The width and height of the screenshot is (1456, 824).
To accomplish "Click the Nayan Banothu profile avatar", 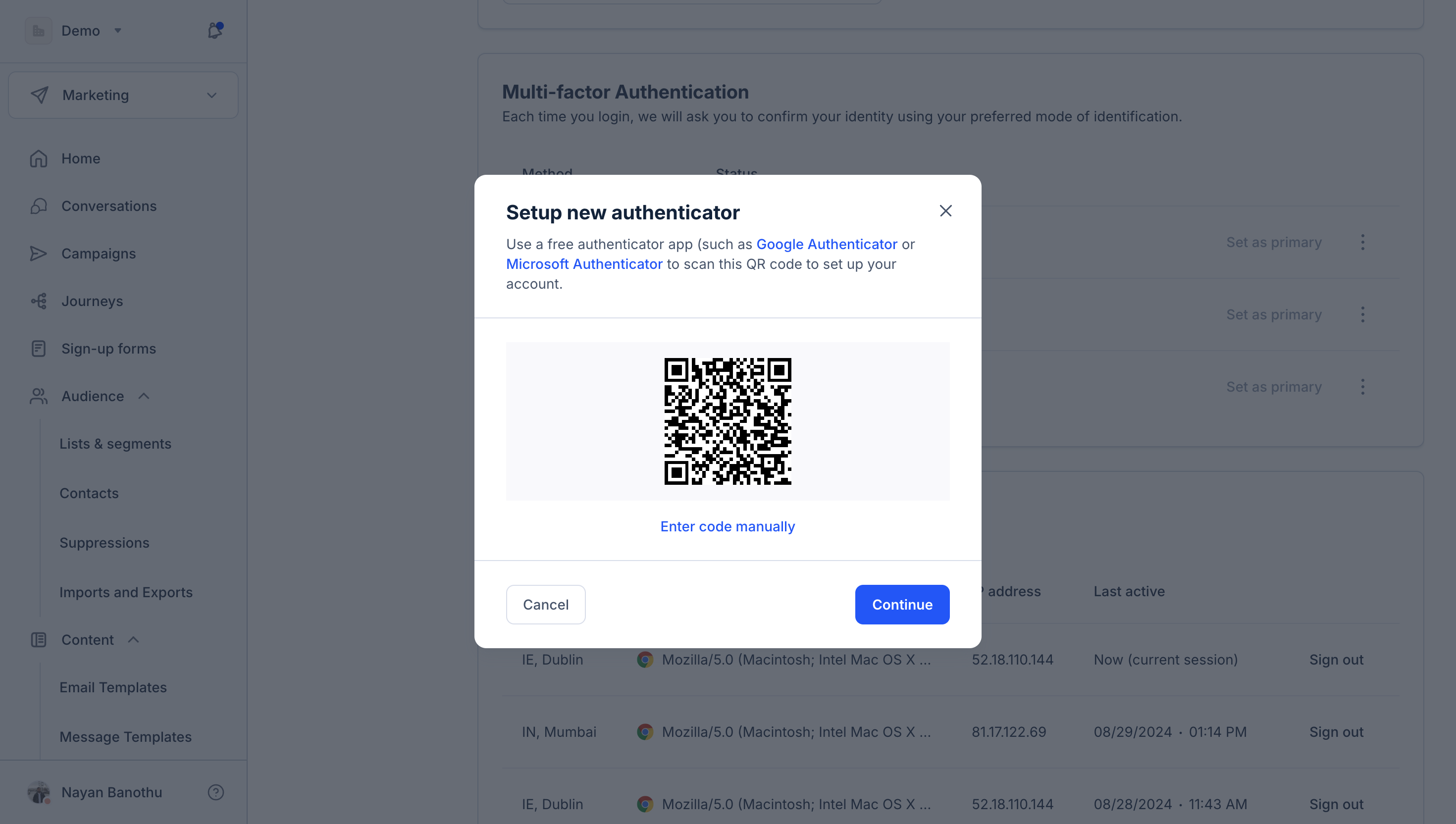I will (x=39, y=792).
